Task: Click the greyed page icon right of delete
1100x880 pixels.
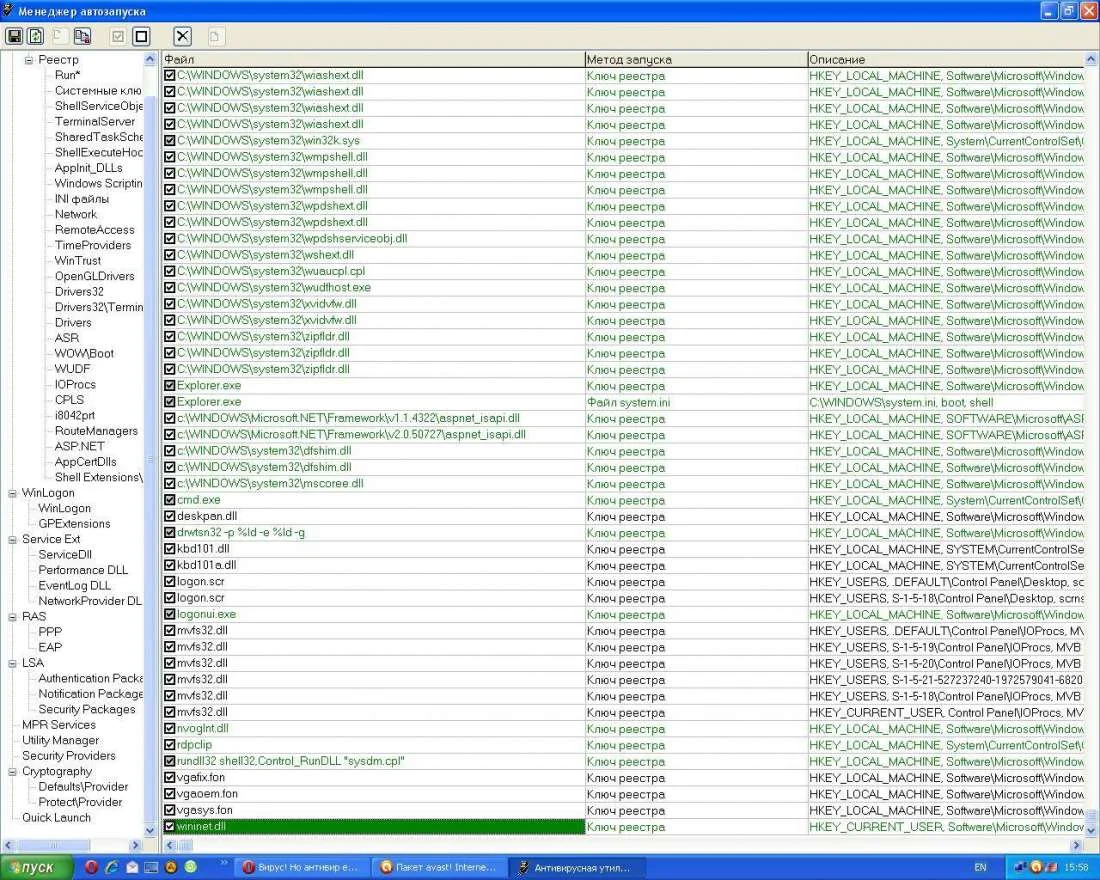Action: 215,36
